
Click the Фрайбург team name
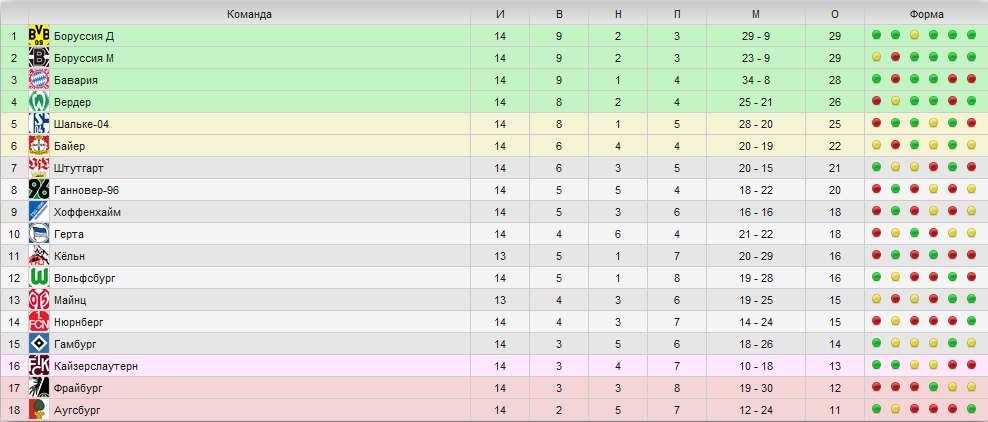pos(78,388)
